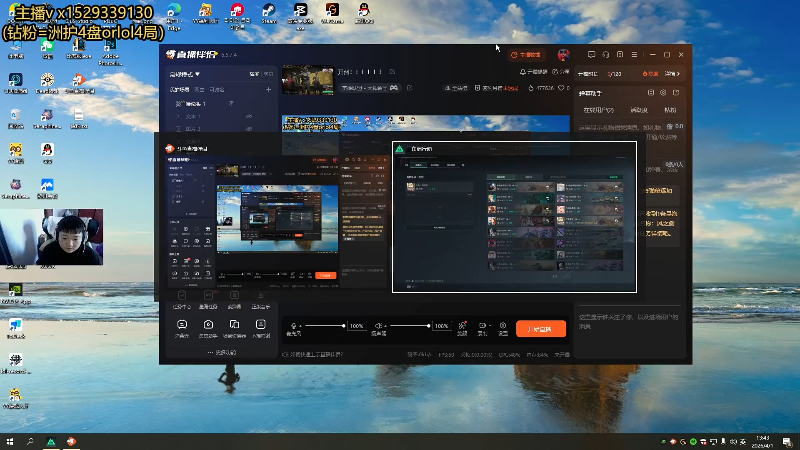The image size is (800, 450).
Task: Open the user avatar in the title bar
Action: (563, 55)
